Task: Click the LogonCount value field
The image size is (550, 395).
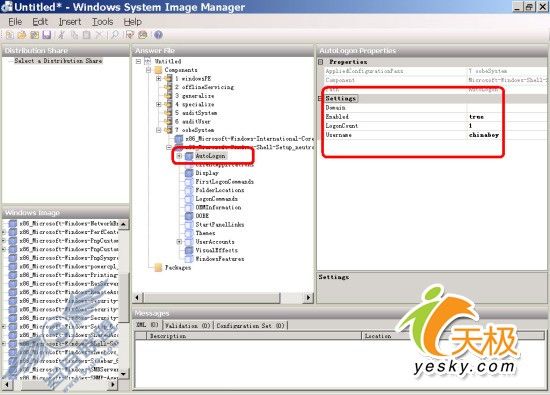Action: [x=507, y=126]
